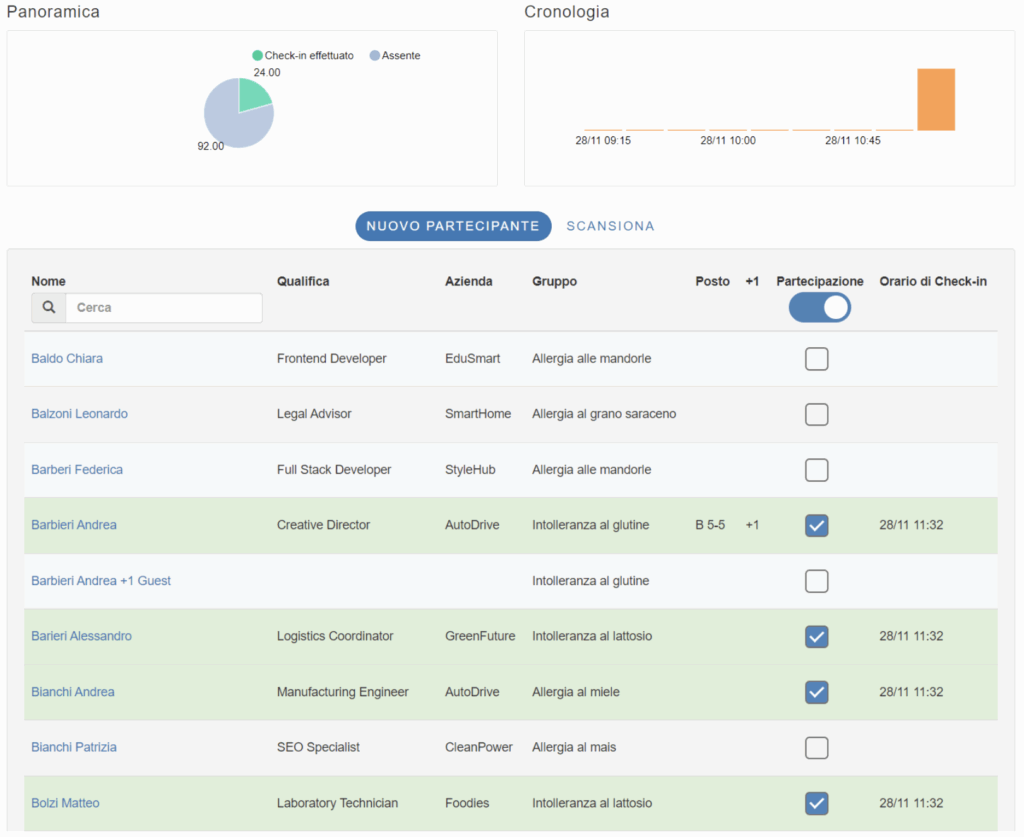Click the magnifier search icon under Nome
The height and width of the screenshot is (837, 1024).
pos(48,308)
